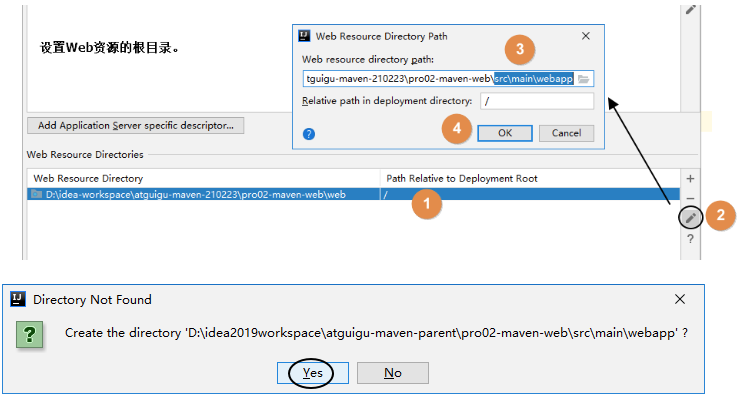Click OK in Web Resource Directory Path dialog

coord(505,133)
